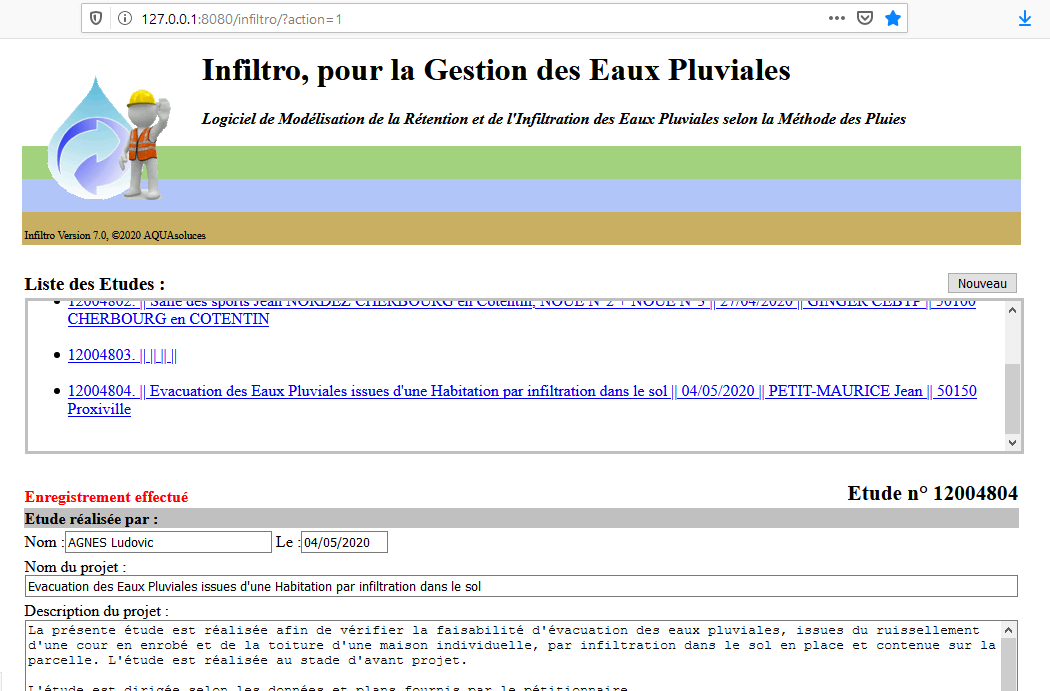Click the Nom field containing AGNES Ludovic
1050x691 pixels.
[167, 542]
